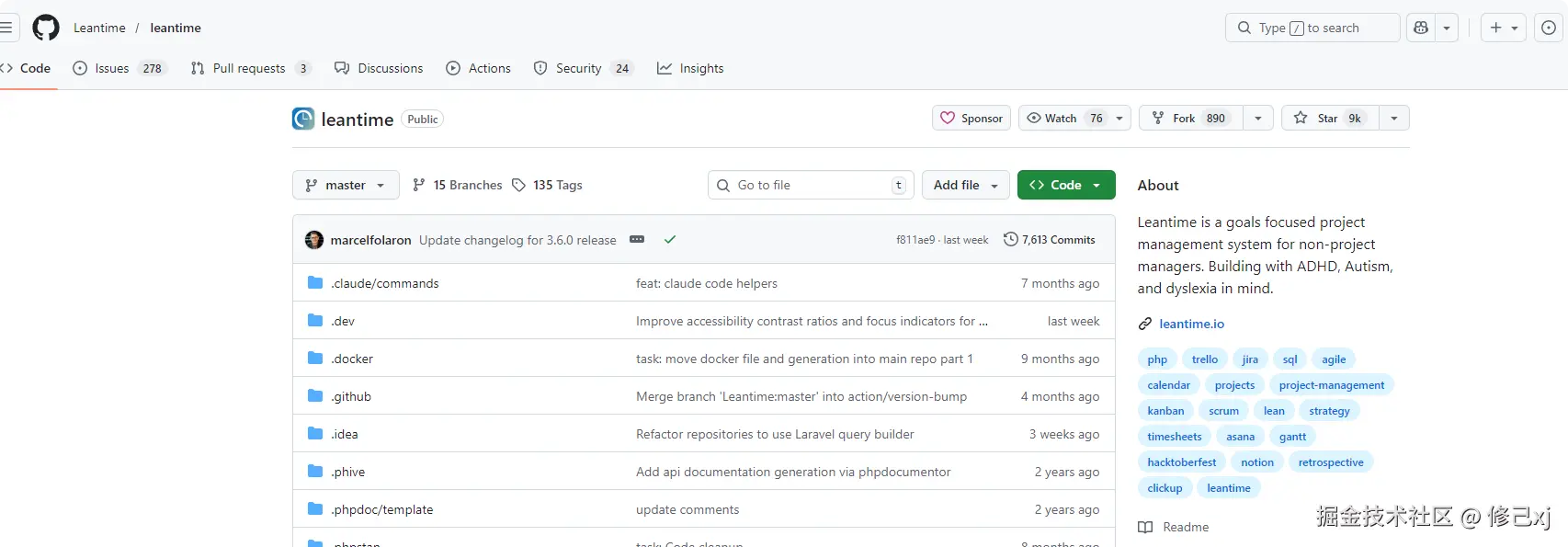This screenshot has height=547, width=1568.
Task: Select the hacktoberfest topic tag
Action: [x=1182, y=462]
